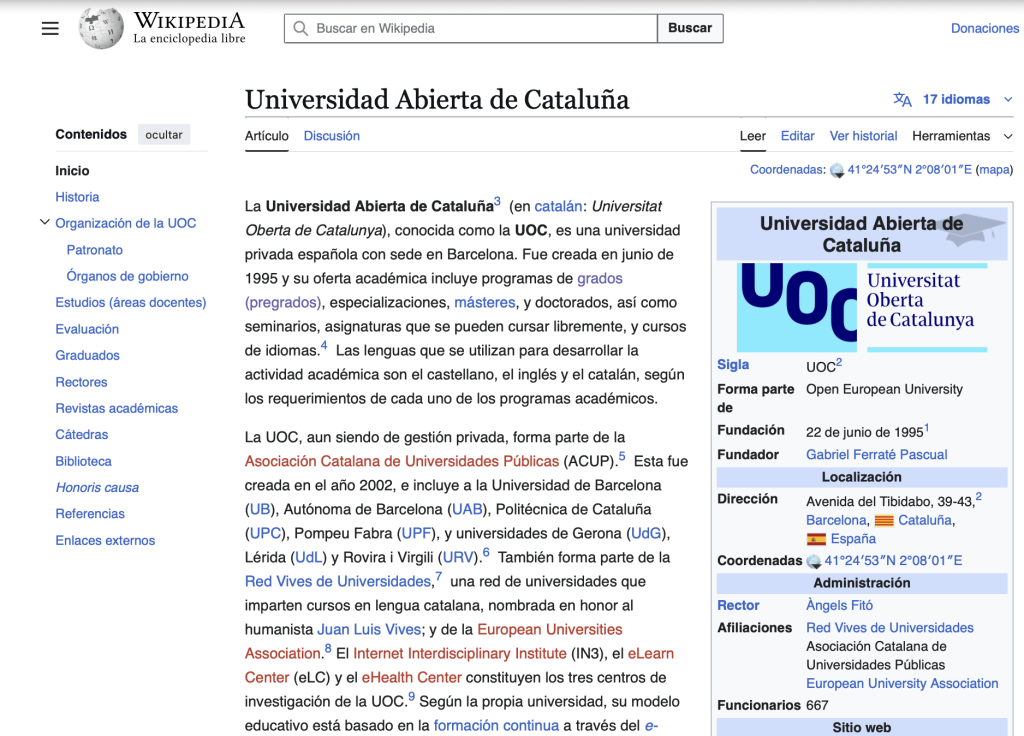Open the catalán link in first paragraph
The width and height of the screenshot is (1024, 736).
pyautogui.click(x=558, y=206)
